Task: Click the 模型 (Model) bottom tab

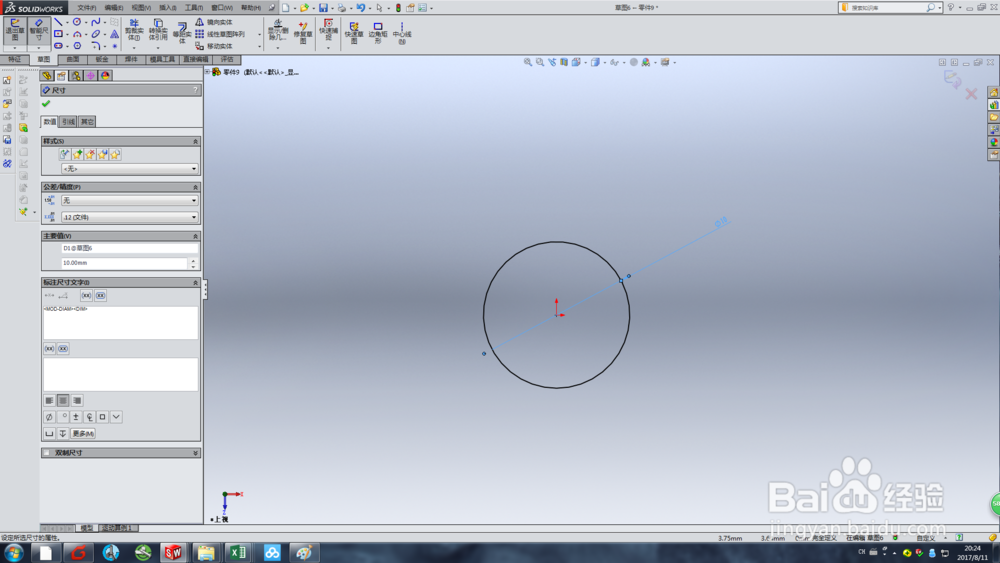Action: [x=87, y=528]
